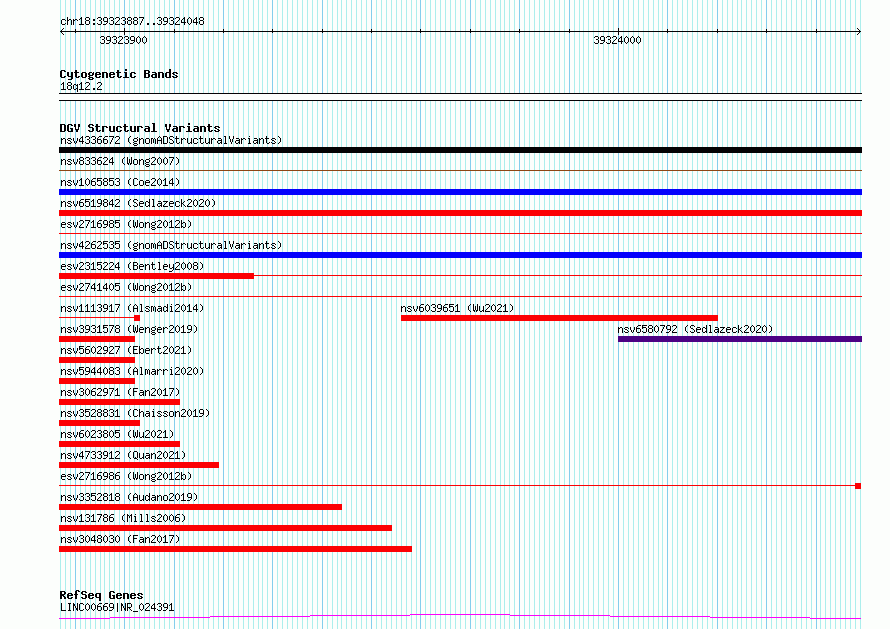Open the nsv6039651 (Wu2021) label
Image resolution: width=890 pixels, height=629 pixels.
point(457,308)
